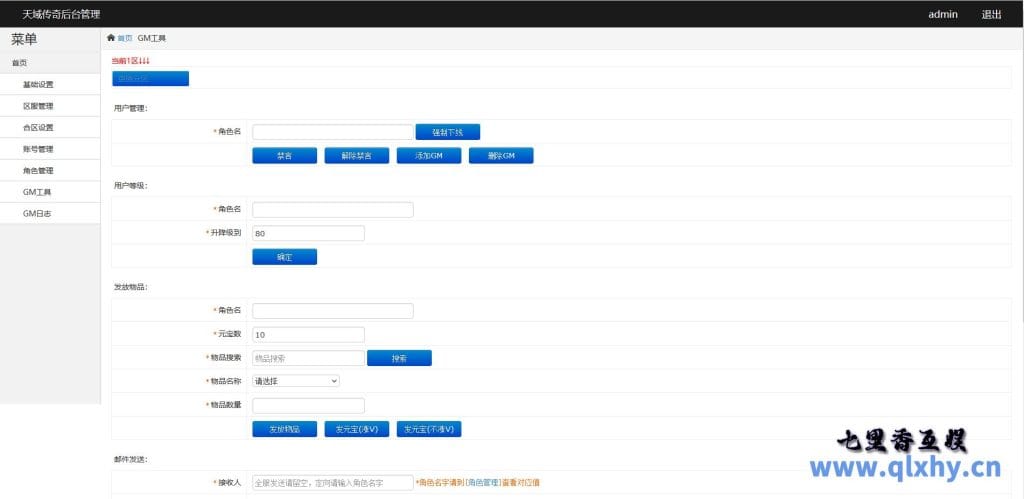Click the 删除GM button
Viewport: 1024px width, 499px height.
click(500, 156)
